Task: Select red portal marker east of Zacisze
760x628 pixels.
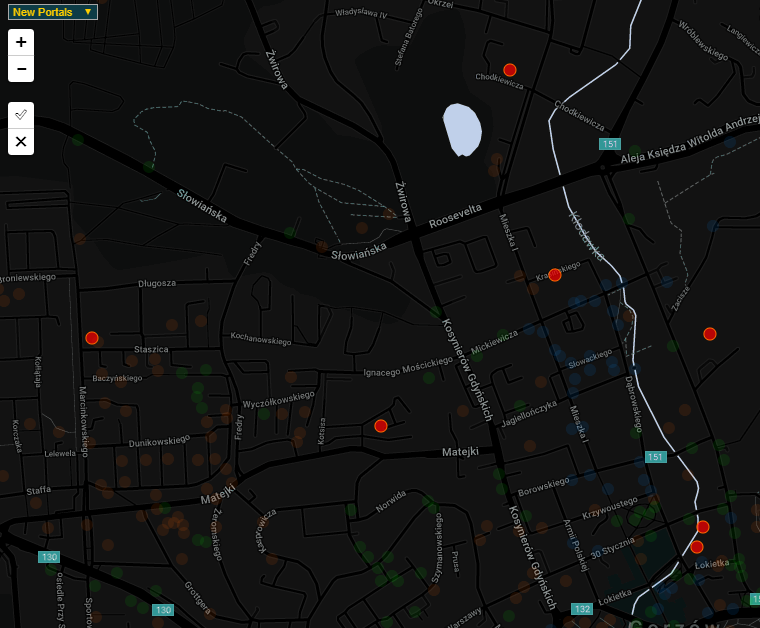Action: tap(710, 334)
